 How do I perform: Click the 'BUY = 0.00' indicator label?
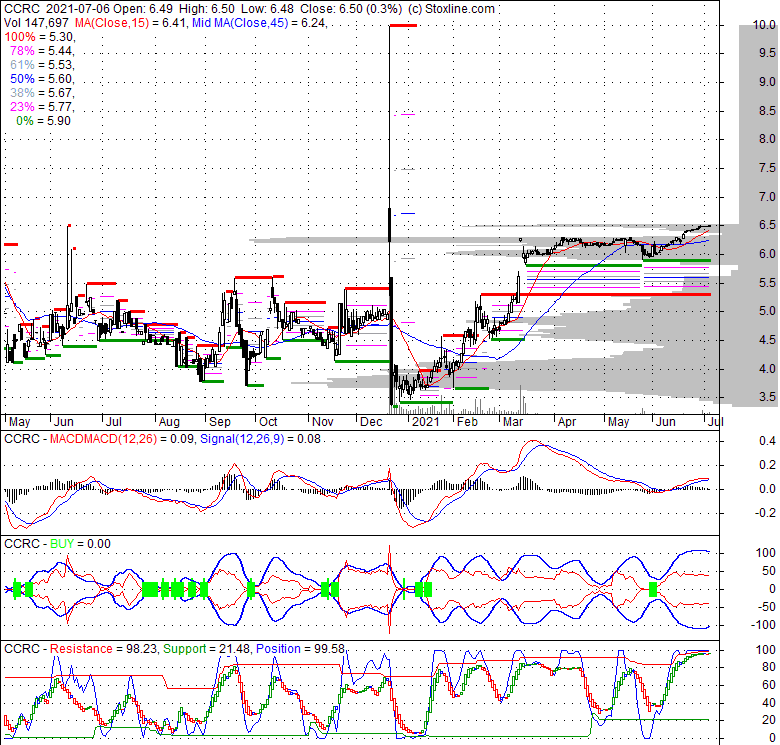[80, 544]
